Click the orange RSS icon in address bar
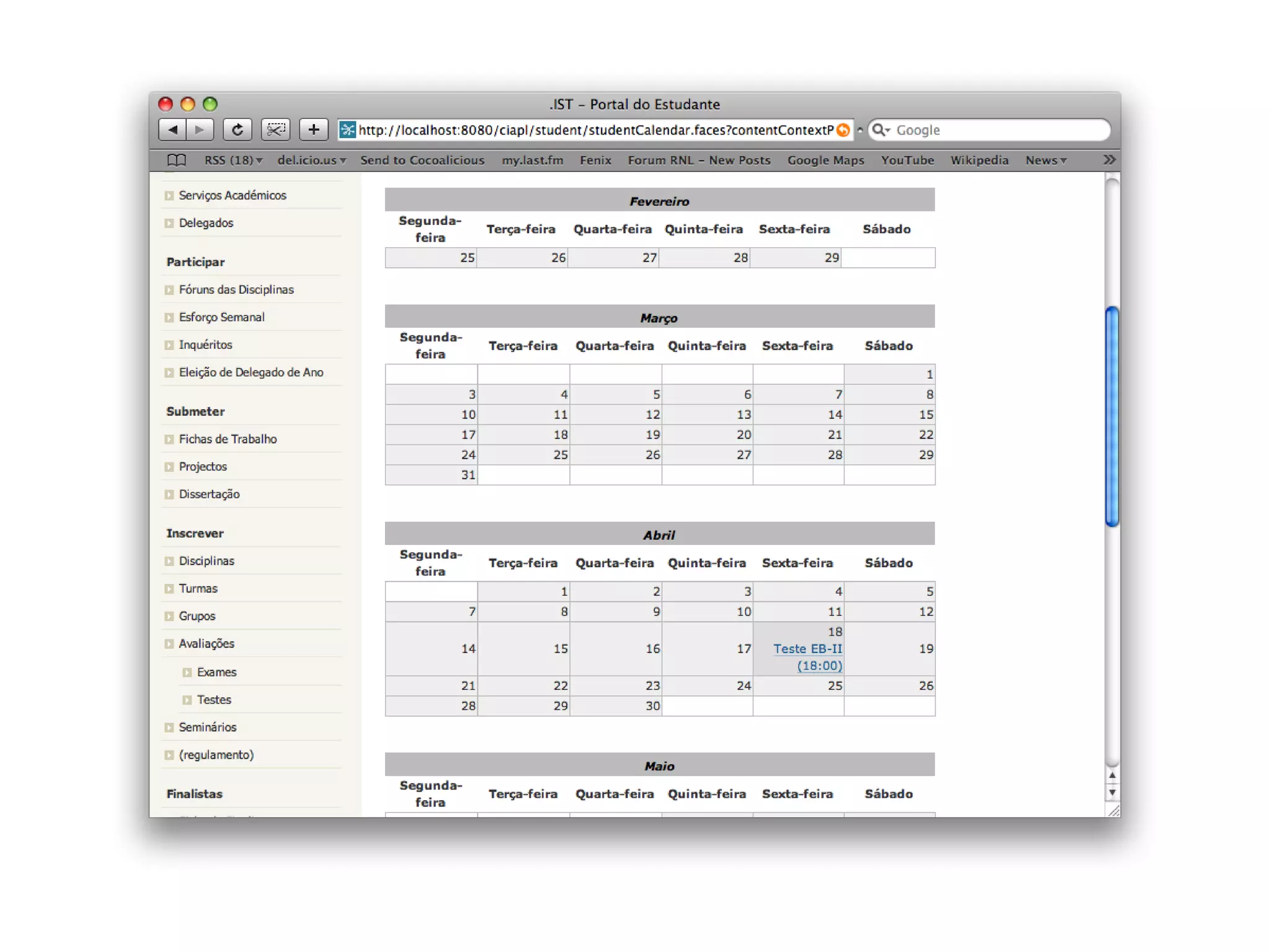 coord(843,130)
